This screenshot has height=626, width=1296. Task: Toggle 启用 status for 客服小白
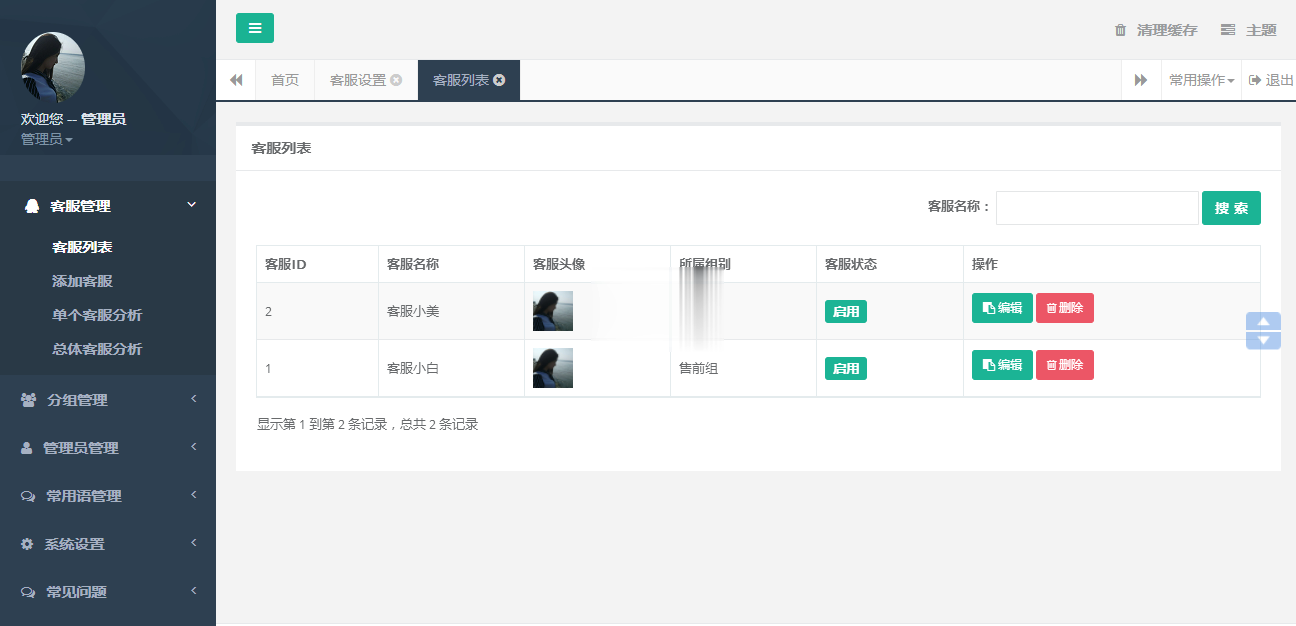[845, 368]
